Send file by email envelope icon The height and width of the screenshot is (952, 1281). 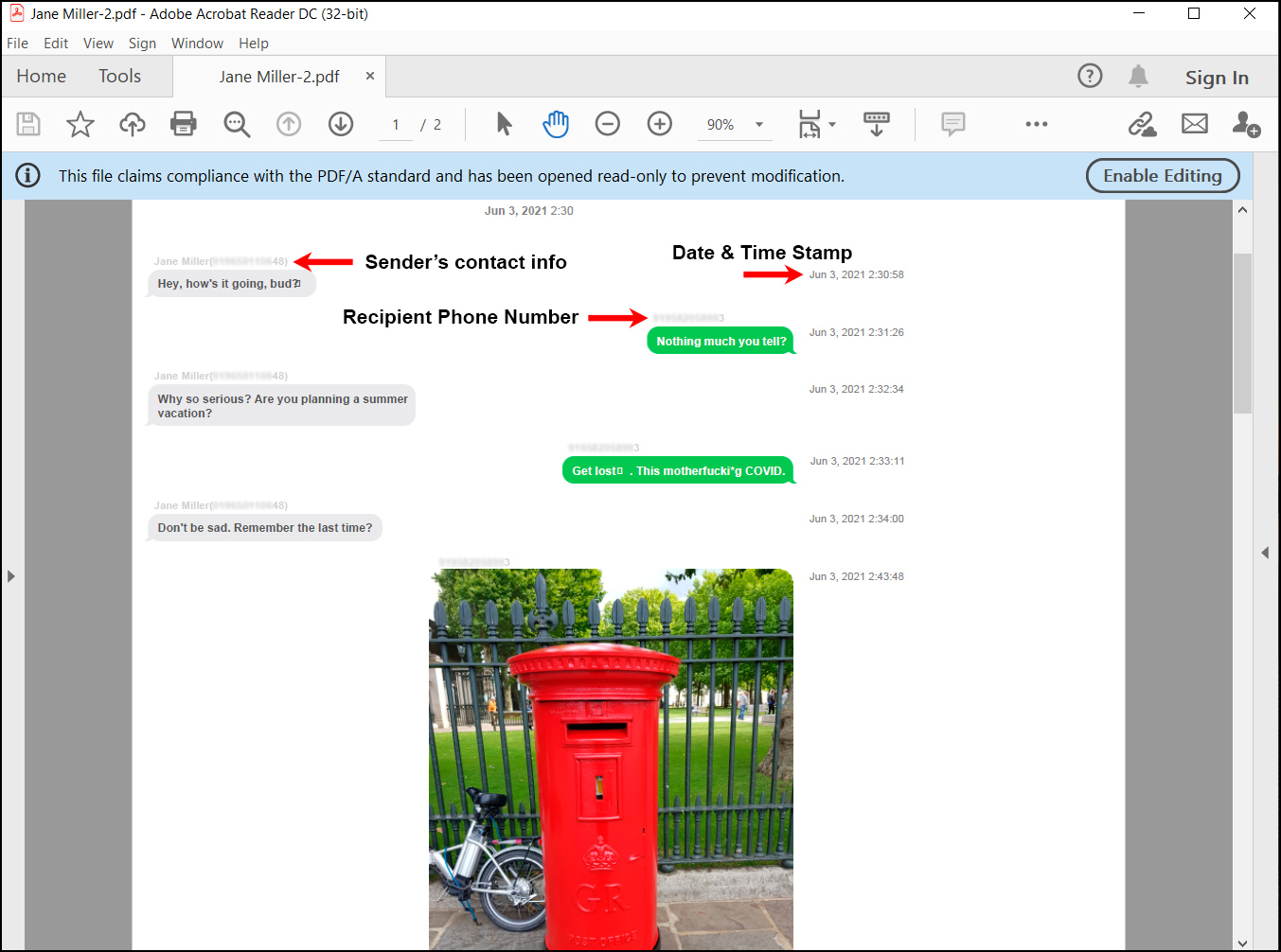tap(1194, 124)
